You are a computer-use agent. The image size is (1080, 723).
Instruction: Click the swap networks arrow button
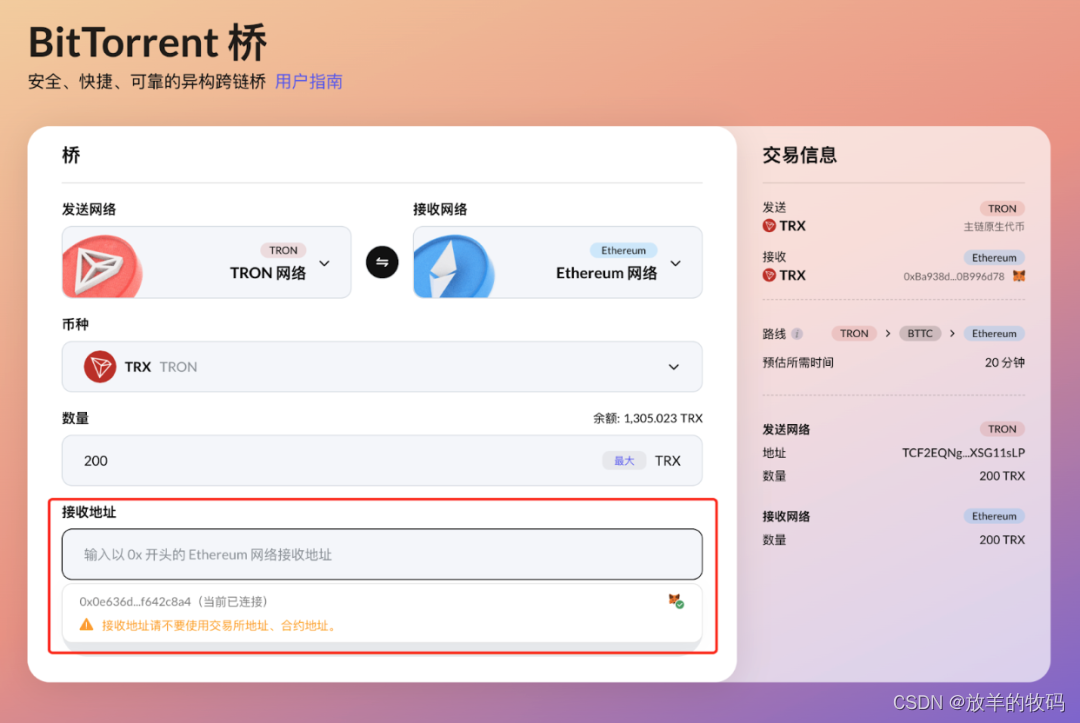tap(382, 262)
